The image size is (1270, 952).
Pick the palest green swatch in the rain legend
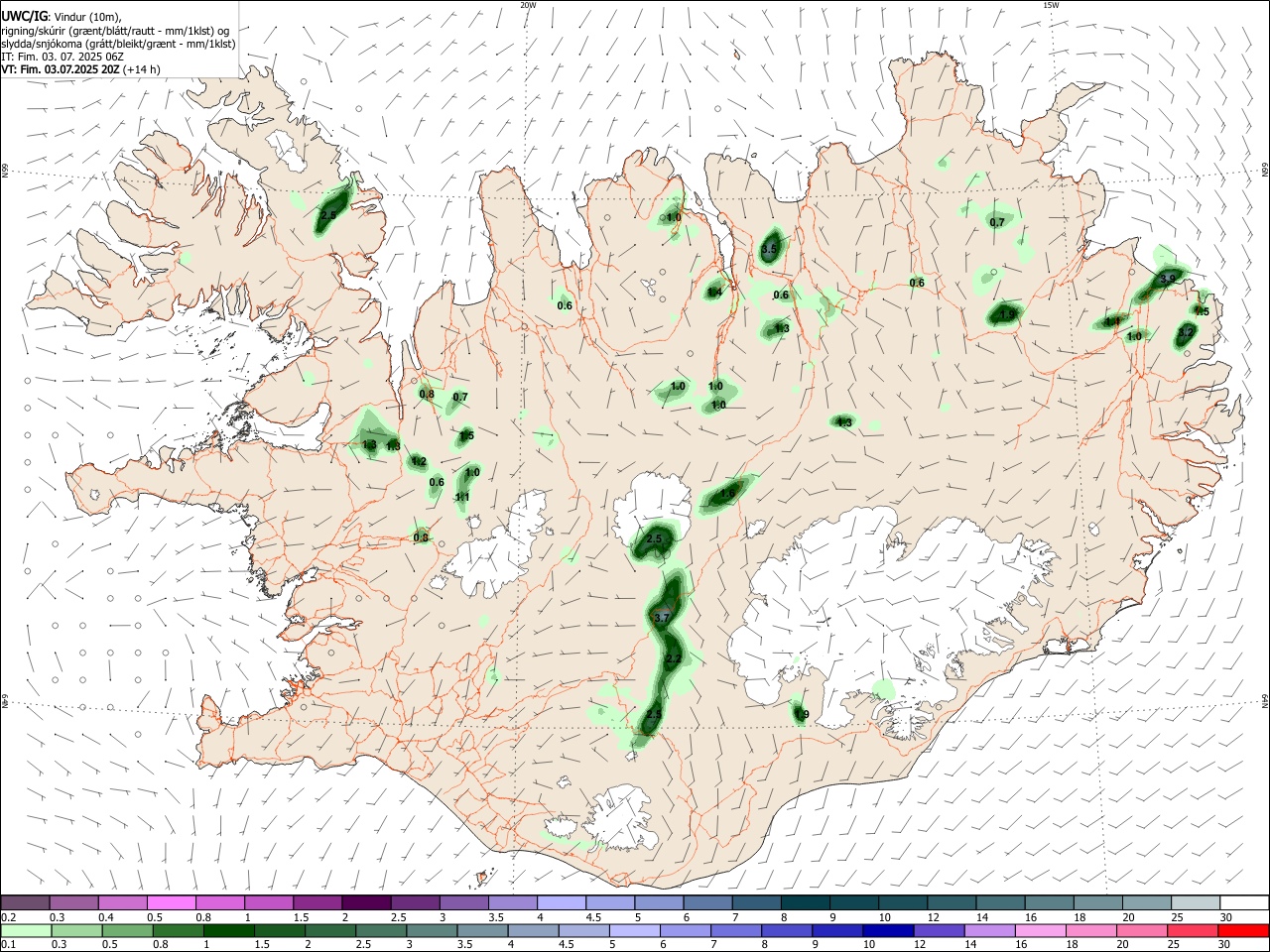pyautogui.click(x=25, y=930)
